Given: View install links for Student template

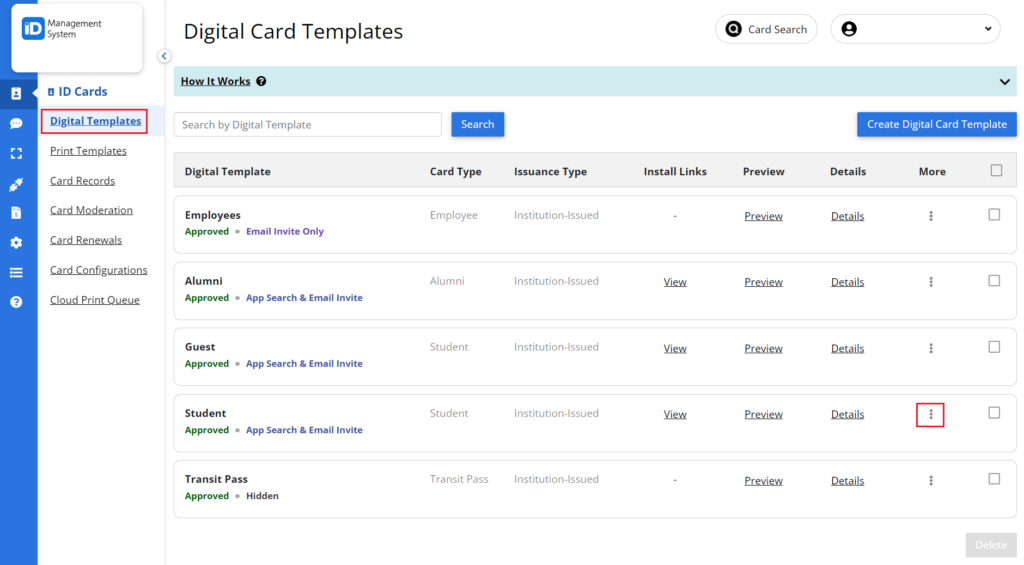Looking at the screenshot, I should (x=675, y=415).
